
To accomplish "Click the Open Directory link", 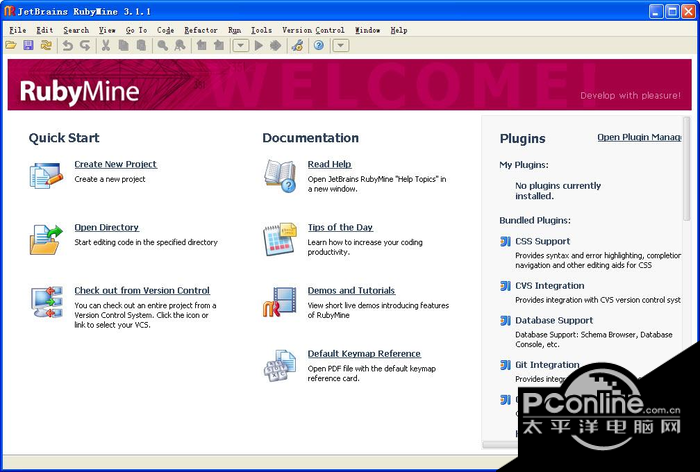I will pyautogui.click(x=107, y=227).
